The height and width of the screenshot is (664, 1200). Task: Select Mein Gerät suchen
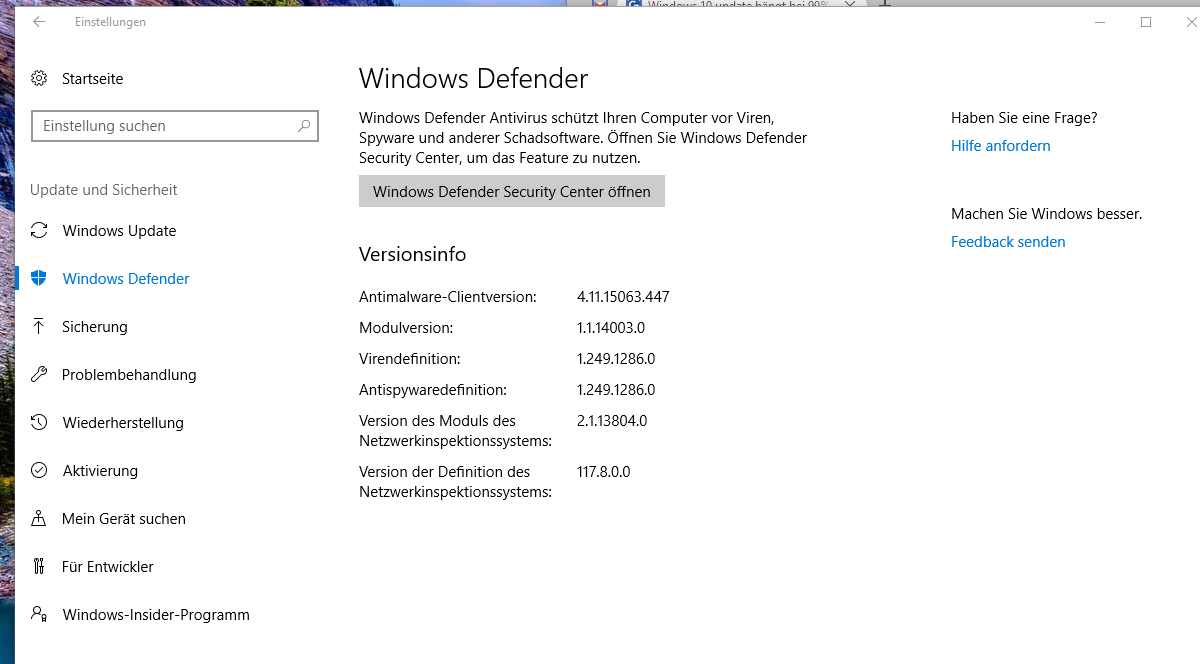click(x=124, y=519)
